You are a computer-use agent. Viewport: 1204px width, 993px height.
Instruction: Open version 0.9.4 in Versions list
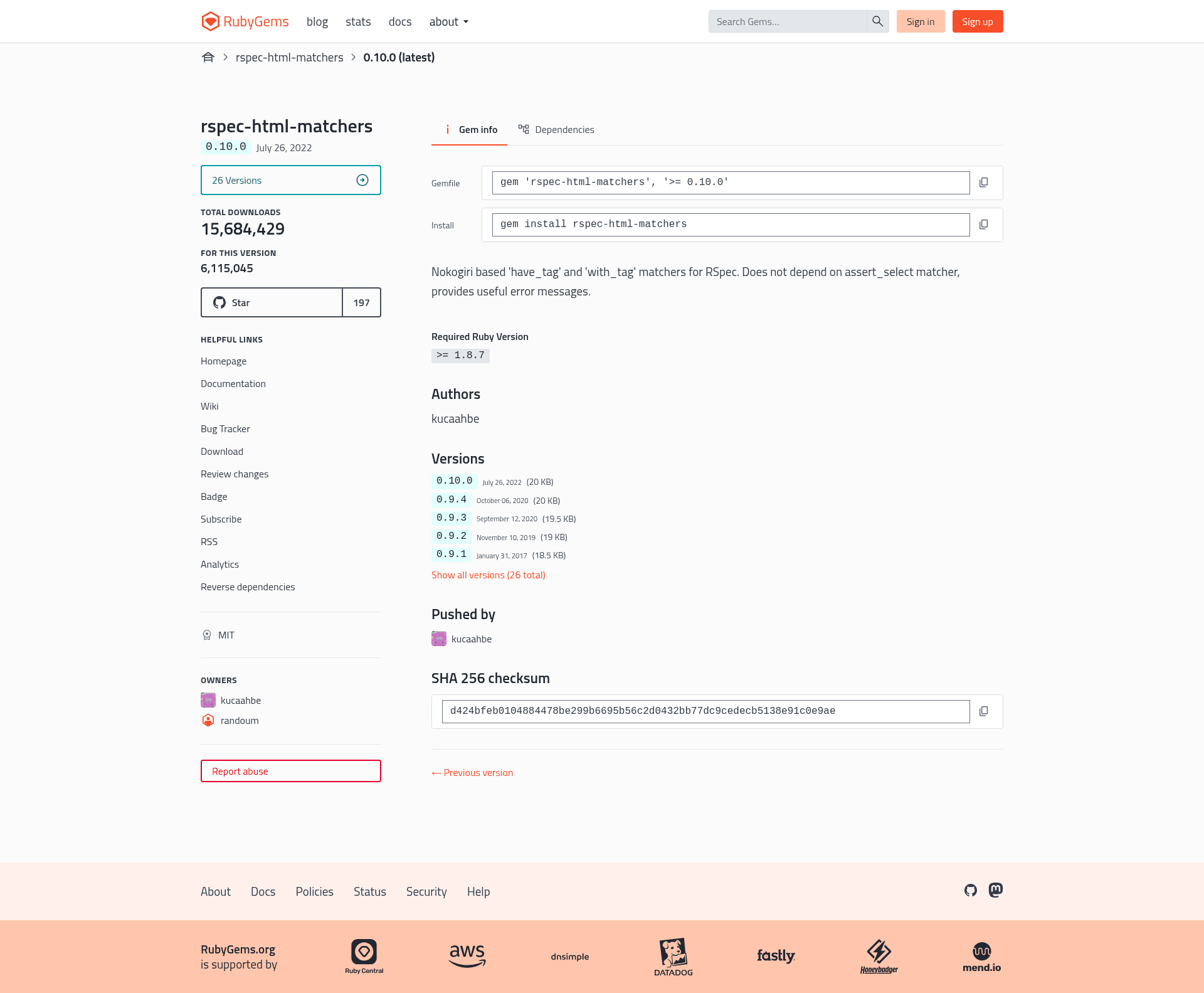tap(451, 500)
